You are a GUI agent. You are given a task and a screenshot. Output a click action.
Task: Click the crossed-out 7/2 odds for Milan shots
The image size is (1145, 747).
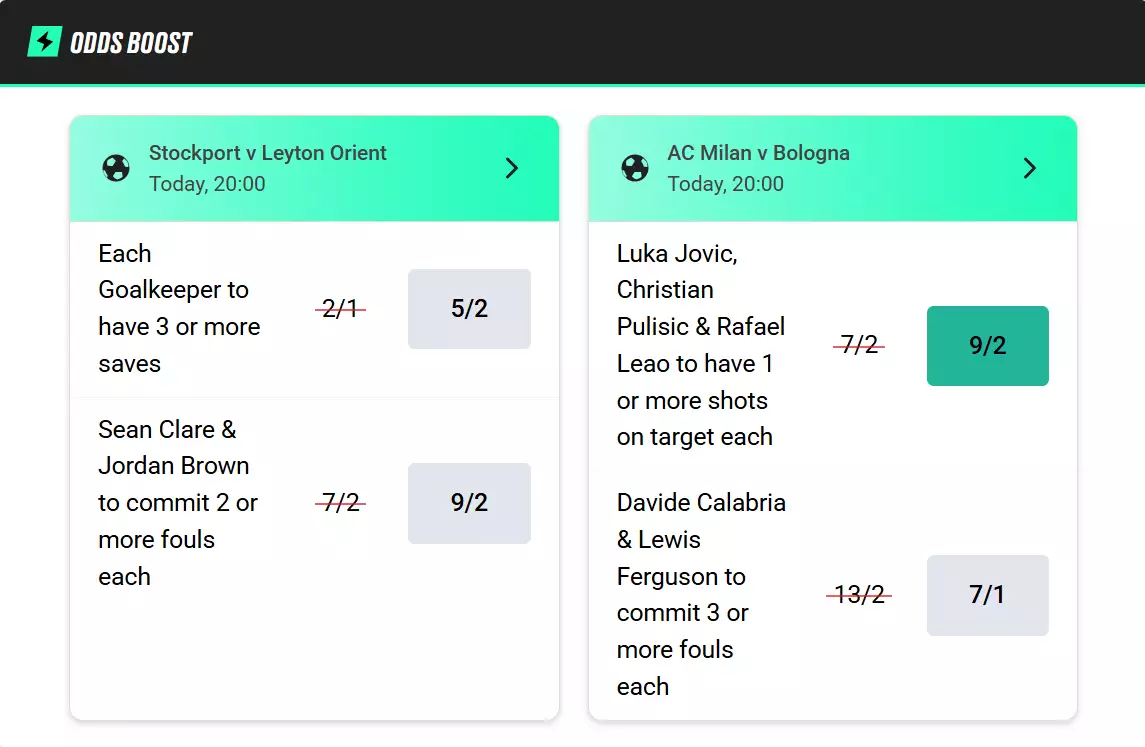click(859, 346)
